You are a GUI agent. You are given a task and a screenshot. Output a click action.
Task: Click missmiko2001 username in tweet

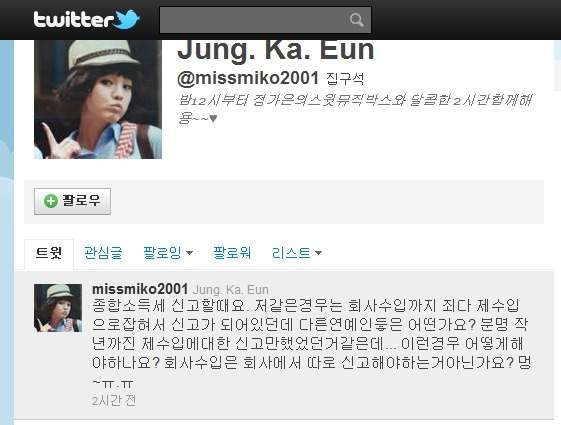point(140,289)
